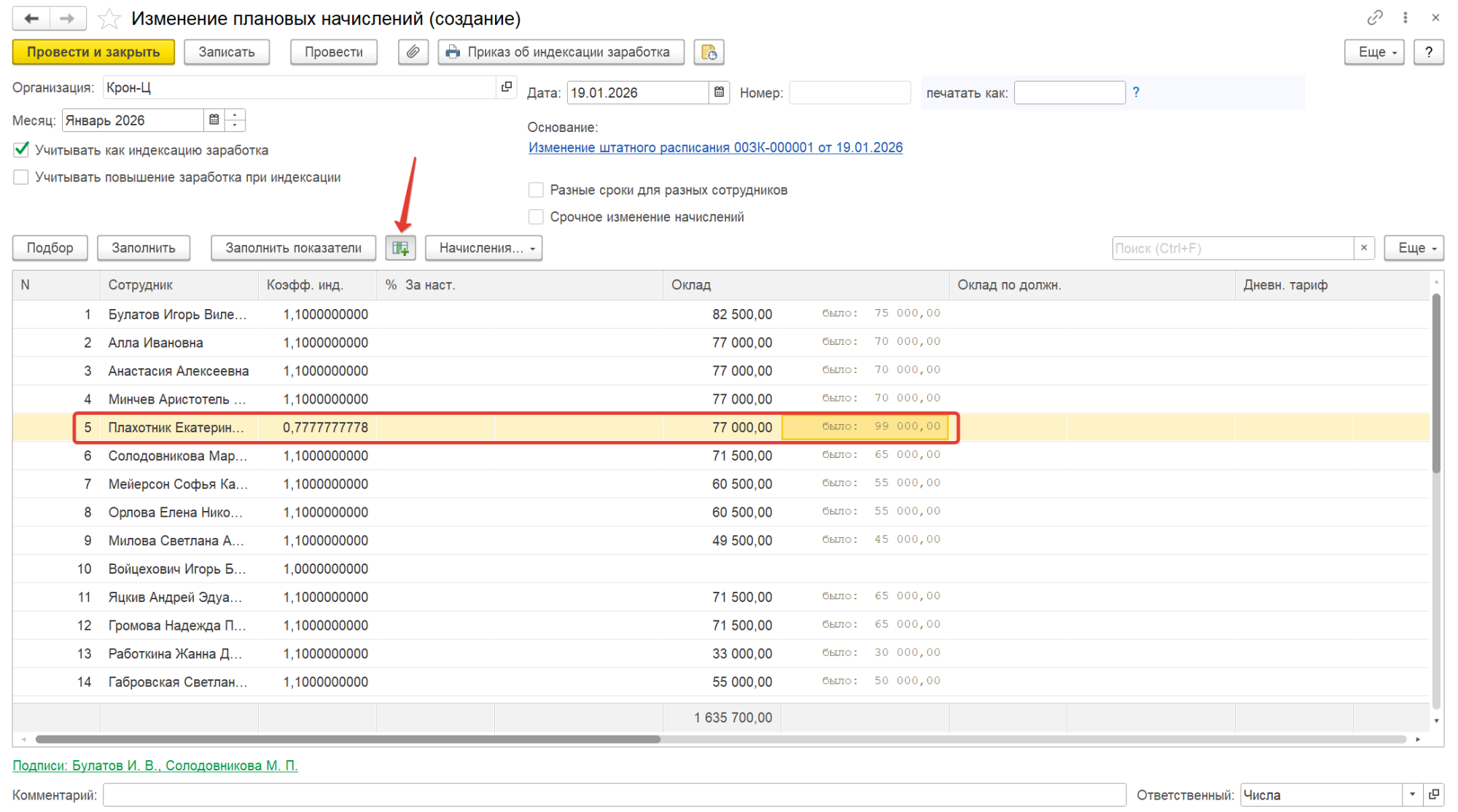Open month picker for Месяц field
This screenshot has height=812, width=1458.
tap(214, 120)
